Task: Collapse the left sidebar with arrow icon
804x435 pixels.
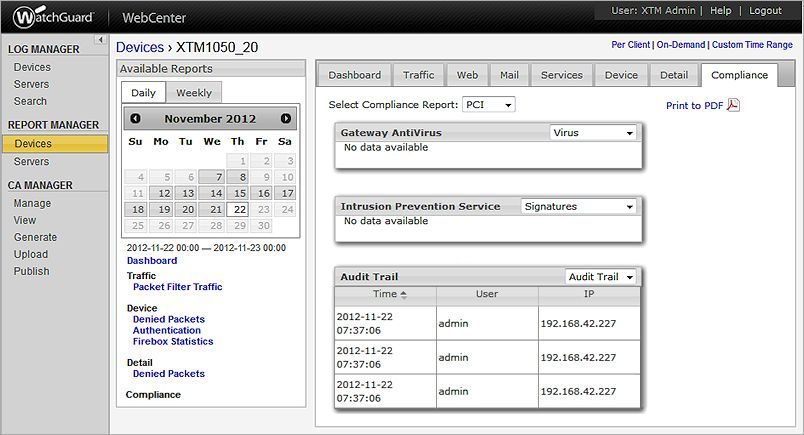Action: point(100,39)
